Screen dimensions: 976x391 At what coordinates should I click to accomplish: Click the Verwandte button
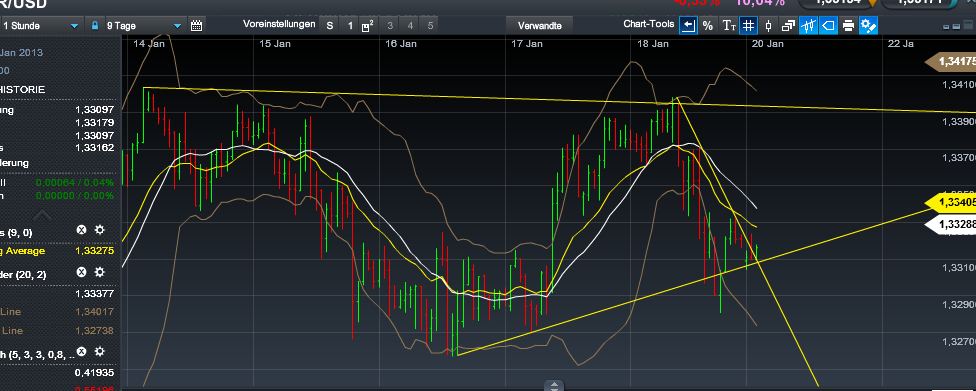click(539, 26)
